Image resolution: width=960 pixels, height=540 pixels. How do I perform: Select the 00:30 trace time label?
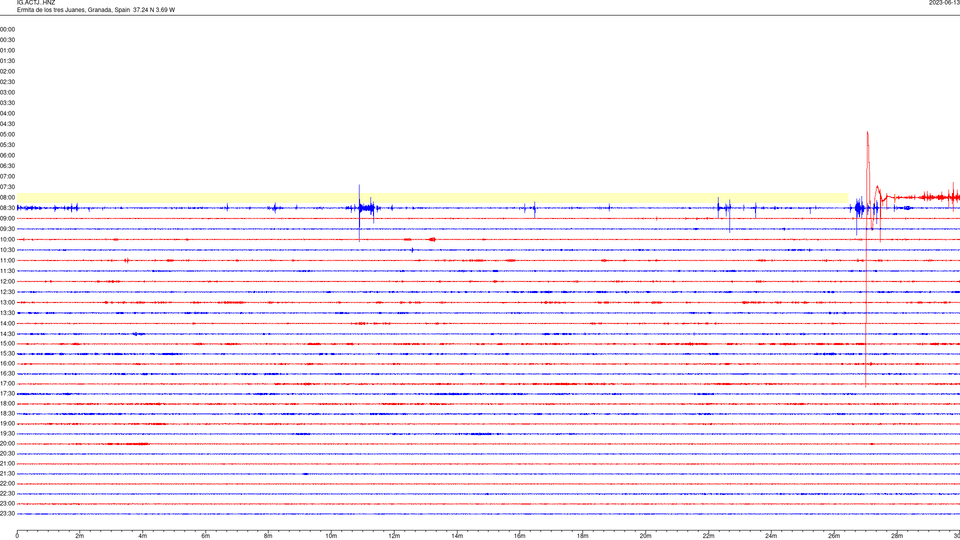7,40
